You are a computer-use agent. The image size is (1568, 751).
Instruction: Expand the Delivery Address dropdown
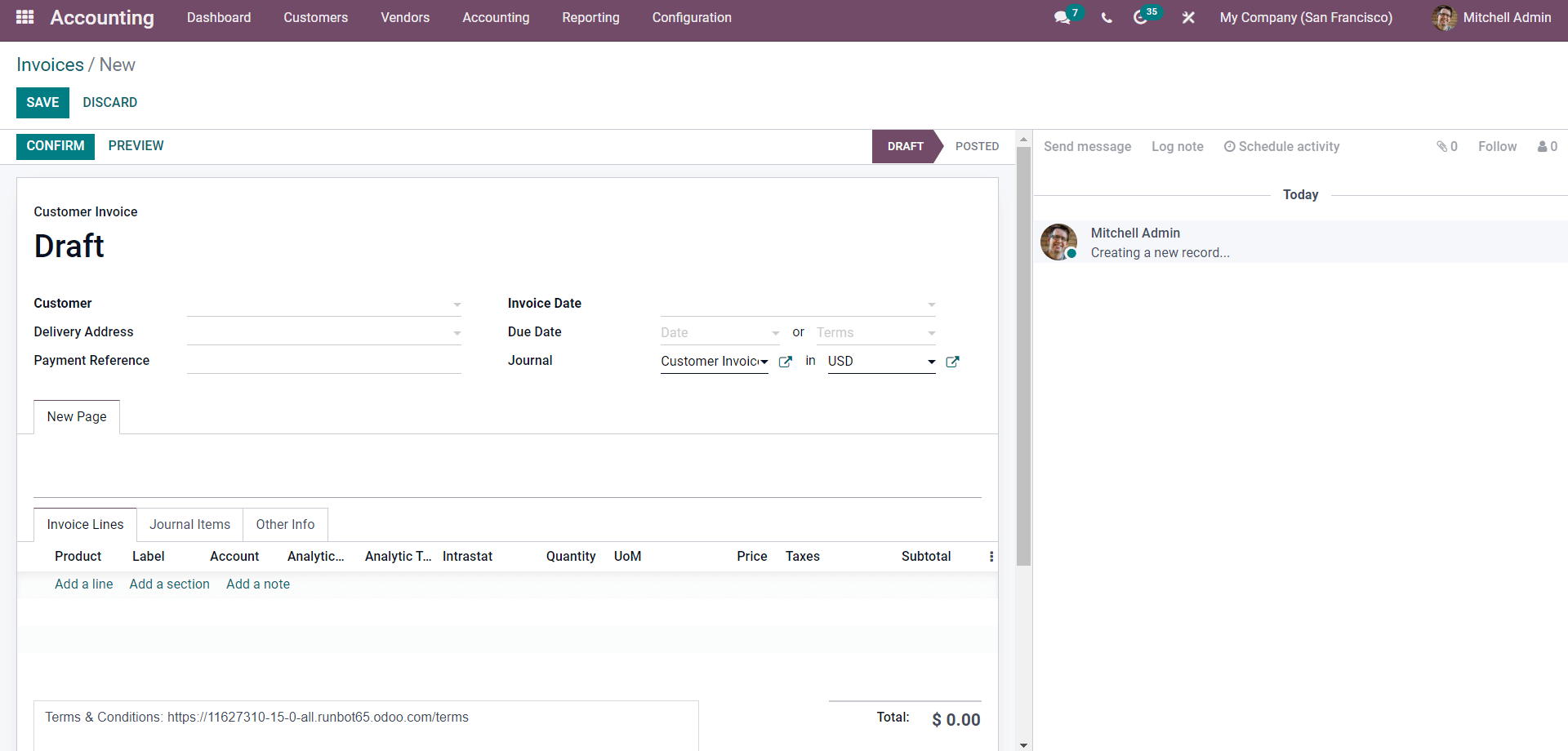(x=324, y=332)
